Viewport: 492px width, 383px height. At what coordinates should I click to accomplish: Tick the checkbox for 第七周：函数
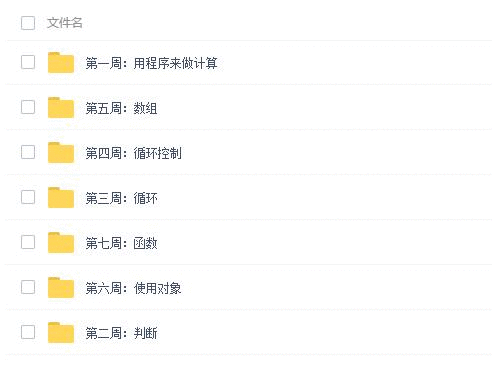pos(28,242)
